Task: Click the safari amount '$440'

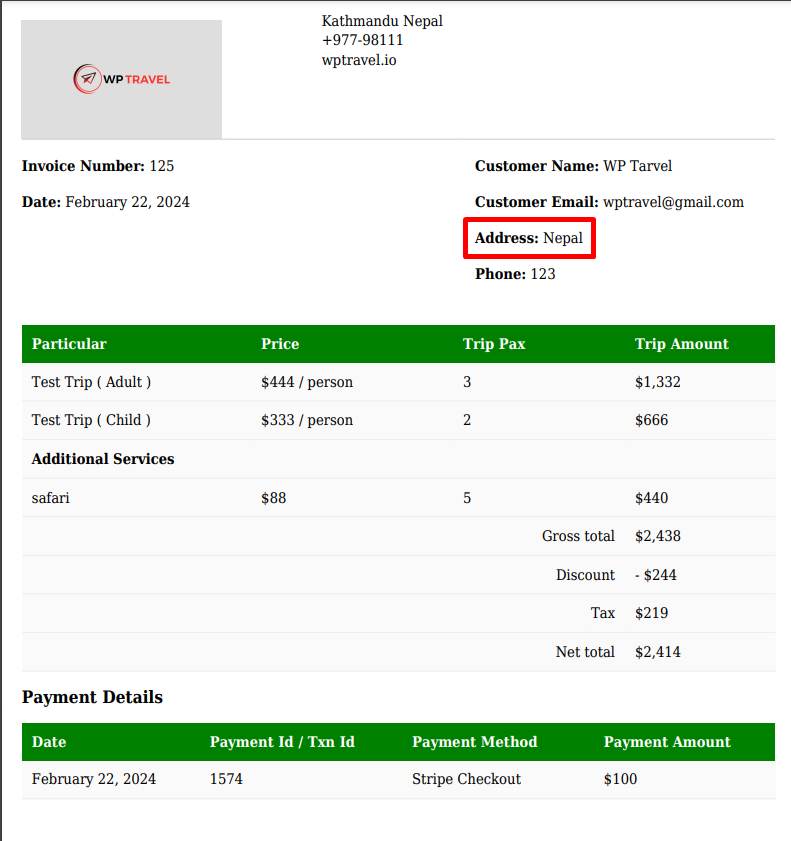Action: click(651, 498)
